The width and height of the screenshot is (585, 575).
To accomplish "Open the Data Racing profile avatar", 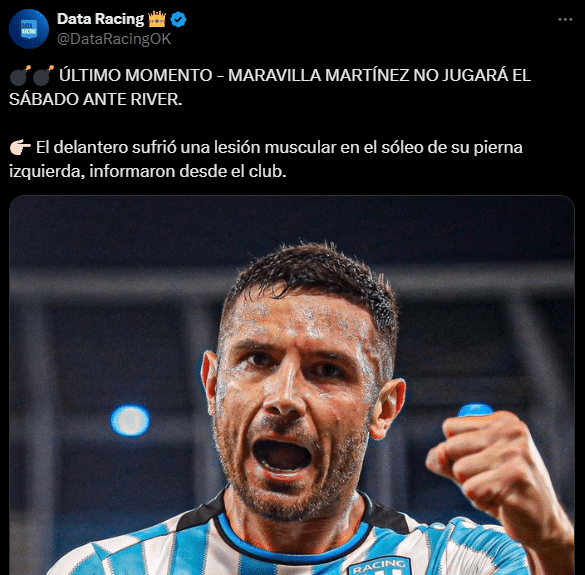I will [x=29, y=29].
